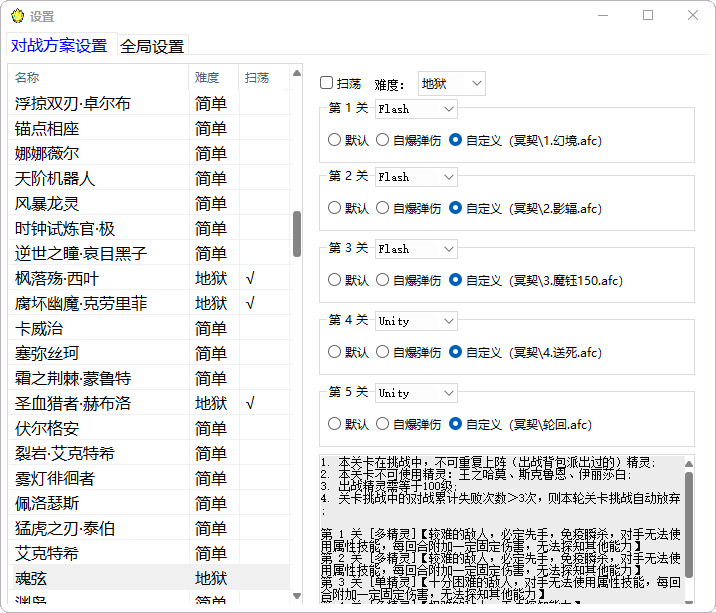The image size is (716, 613).
Task: Select the 猛虎之刃·泰伯 row
Action: click(x=149, y=528)
